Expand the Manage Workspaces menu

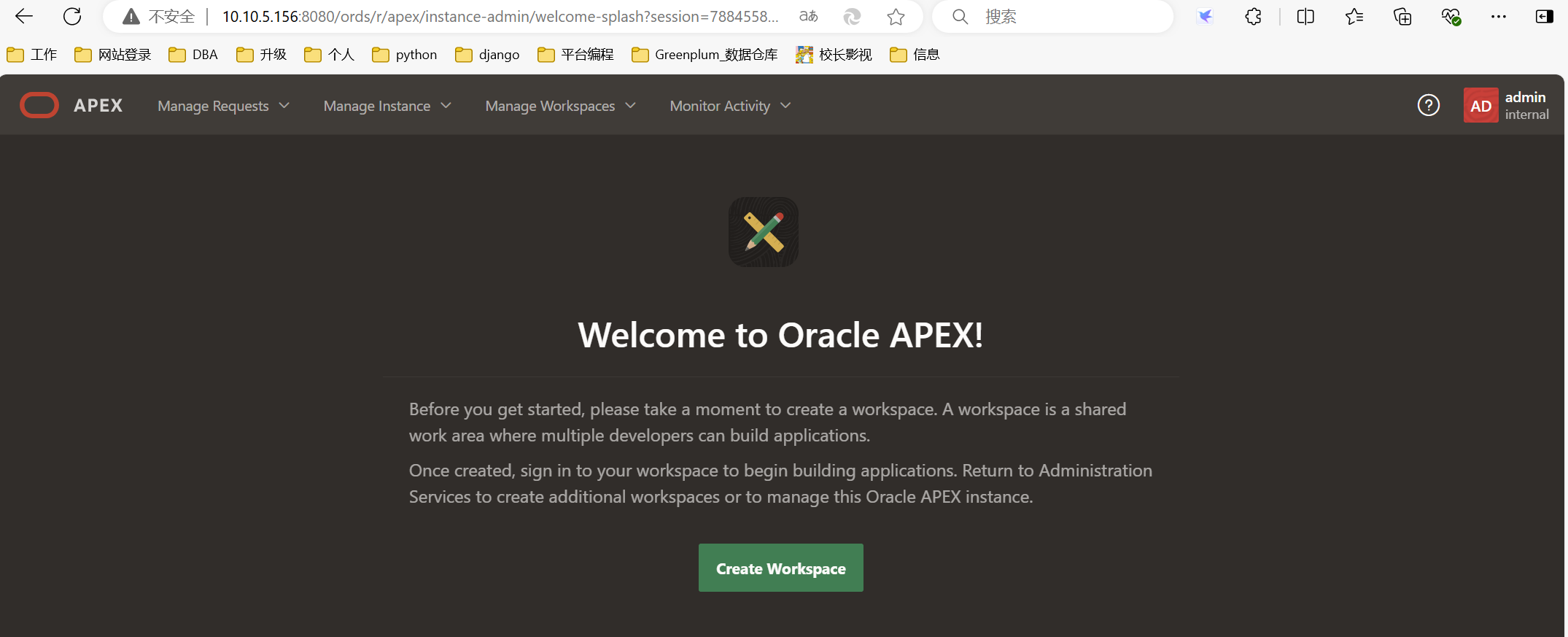pyautogui.click(x=561, y=106)
